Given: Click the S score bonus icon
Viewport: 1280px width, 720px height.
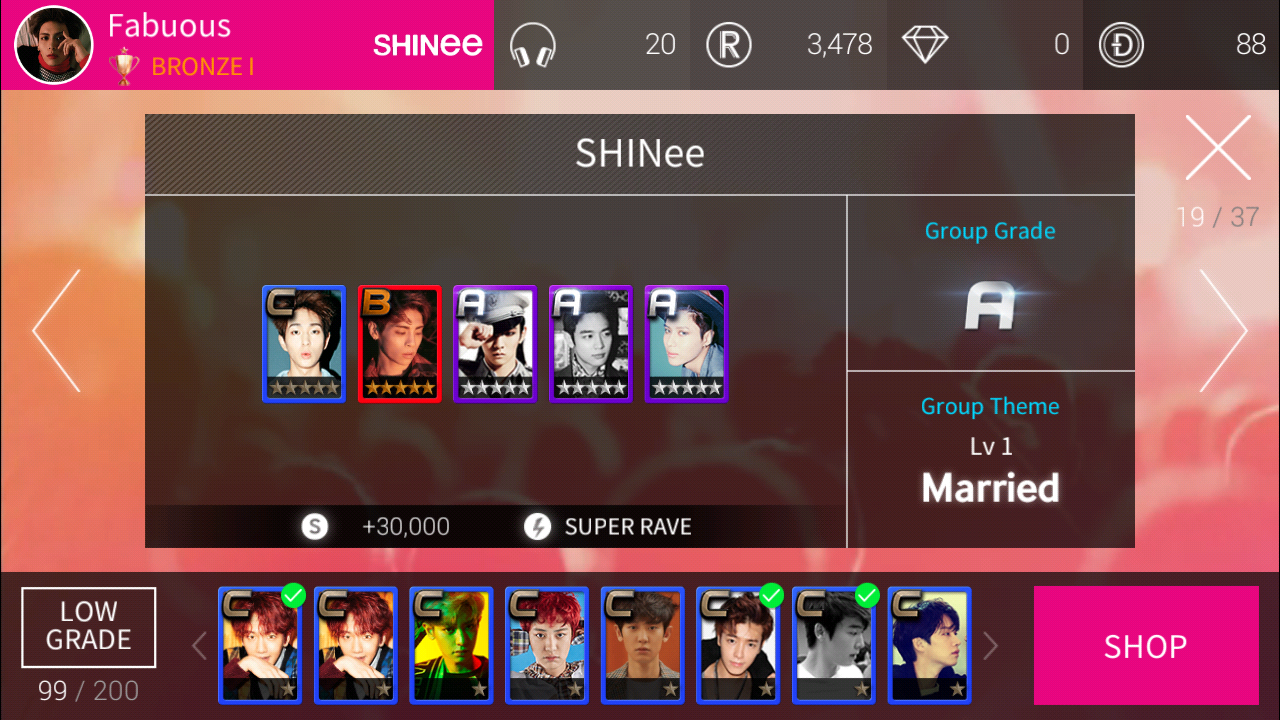Looking at the screenshot, I should click(315, 526).
